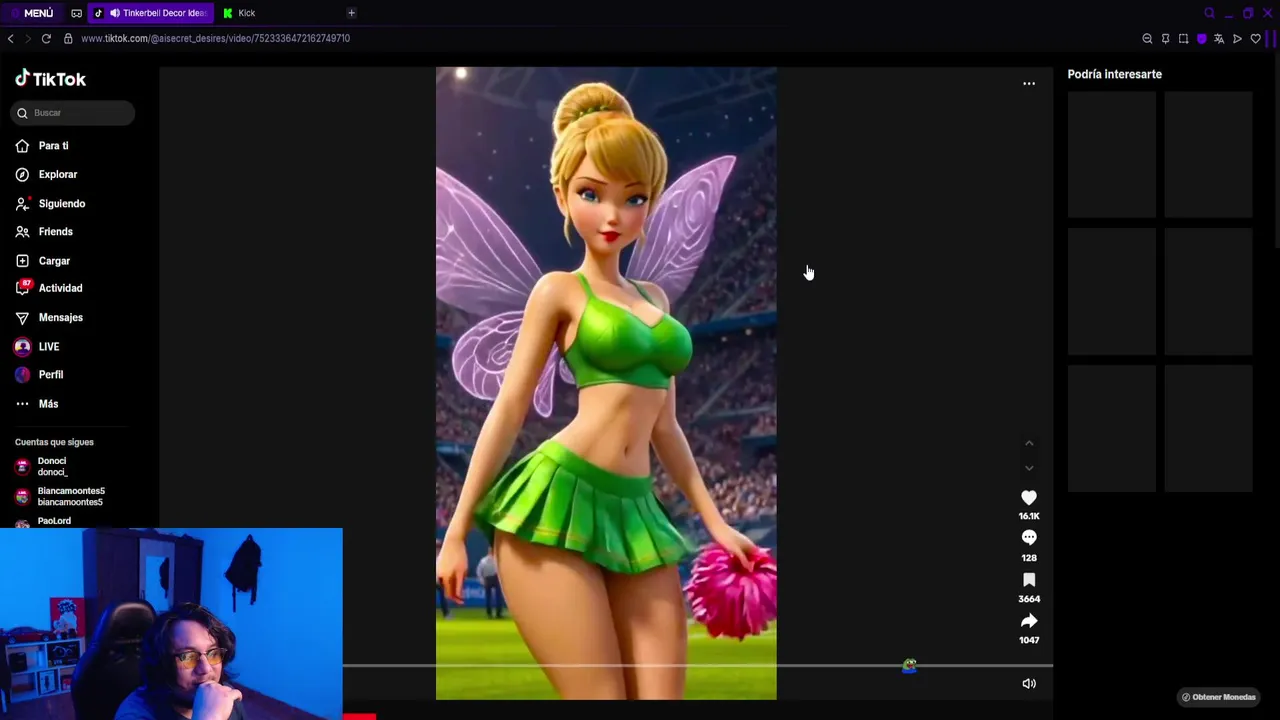The height and width of the screenshot is (720, 1280).
Task: Open the GX Corner gamepad icon
Action: (x=77, y=13)
